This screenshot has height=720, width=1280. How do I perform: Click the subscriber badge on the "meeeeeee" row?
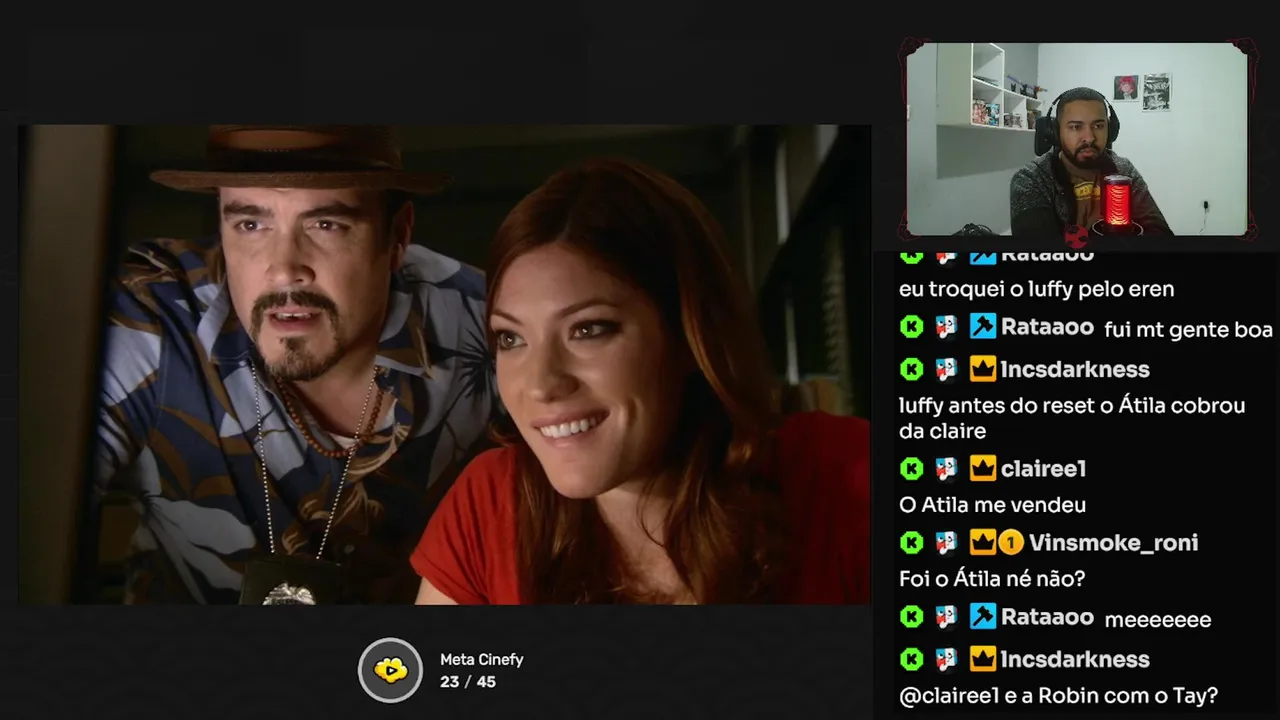946,616
